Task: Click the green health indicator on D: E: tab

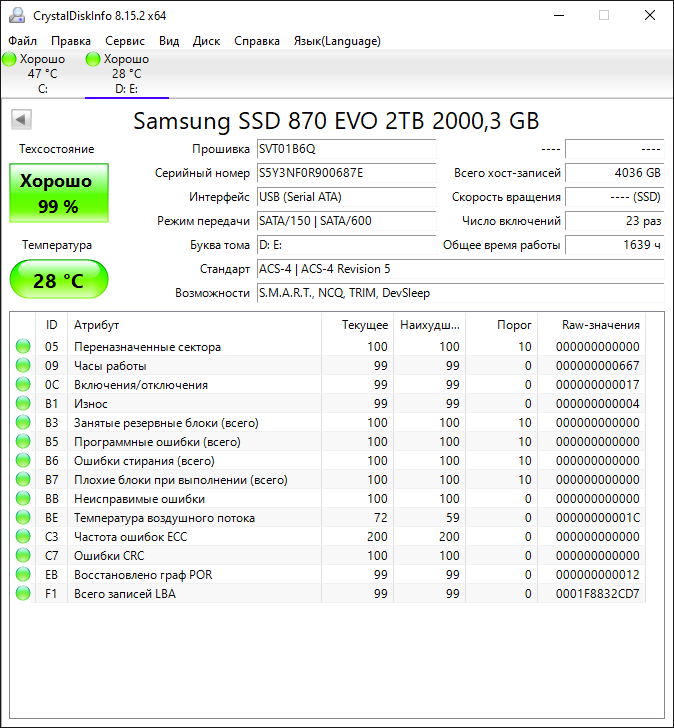Action: (x=93, y=59)
